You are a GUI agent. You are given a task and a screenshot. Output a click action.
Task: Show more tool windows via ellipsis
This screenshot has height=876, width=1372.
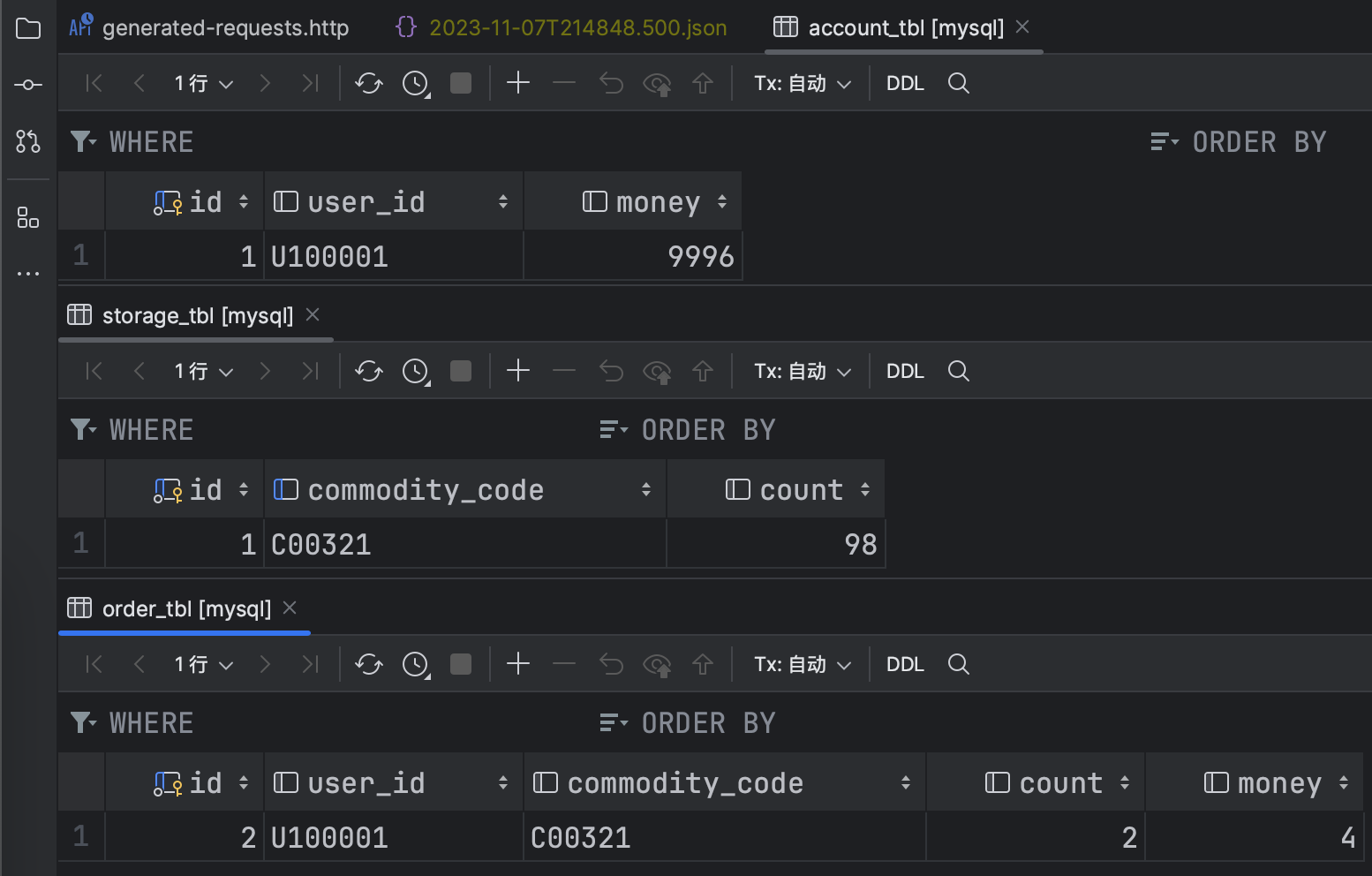[x=28, y=274]
